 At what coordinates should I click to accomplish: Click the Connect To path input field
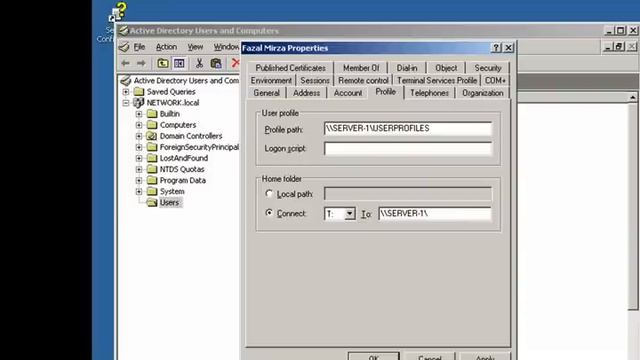[435, 213]
